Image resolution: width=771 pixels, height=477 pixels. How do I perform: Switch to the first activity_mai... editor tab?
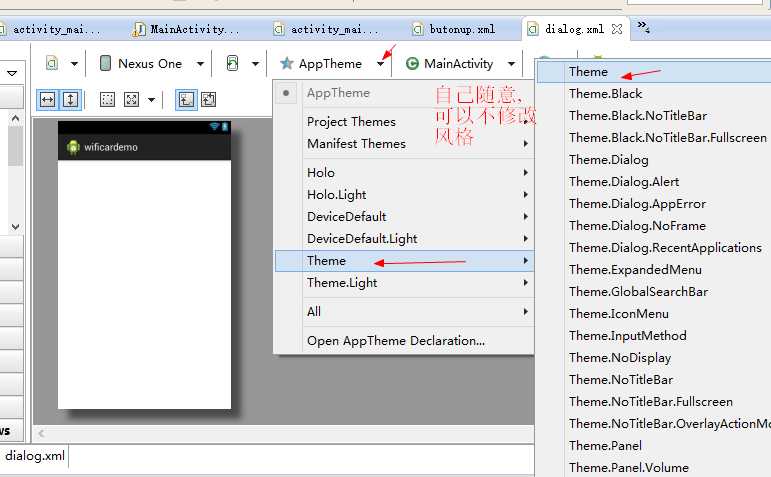(x=51, y=30)
